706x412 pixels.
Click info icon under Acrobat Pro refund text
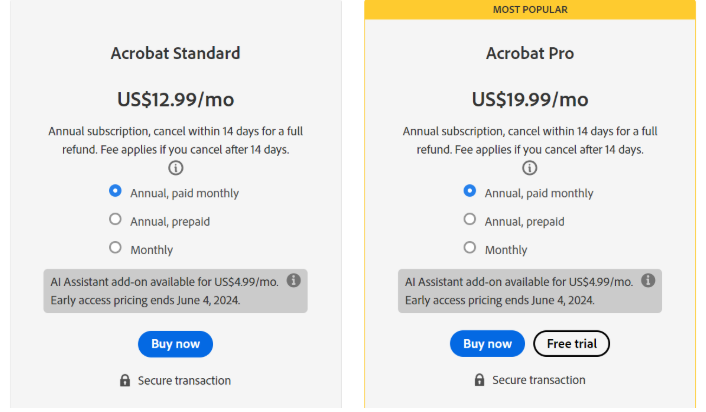pos(531,168)
